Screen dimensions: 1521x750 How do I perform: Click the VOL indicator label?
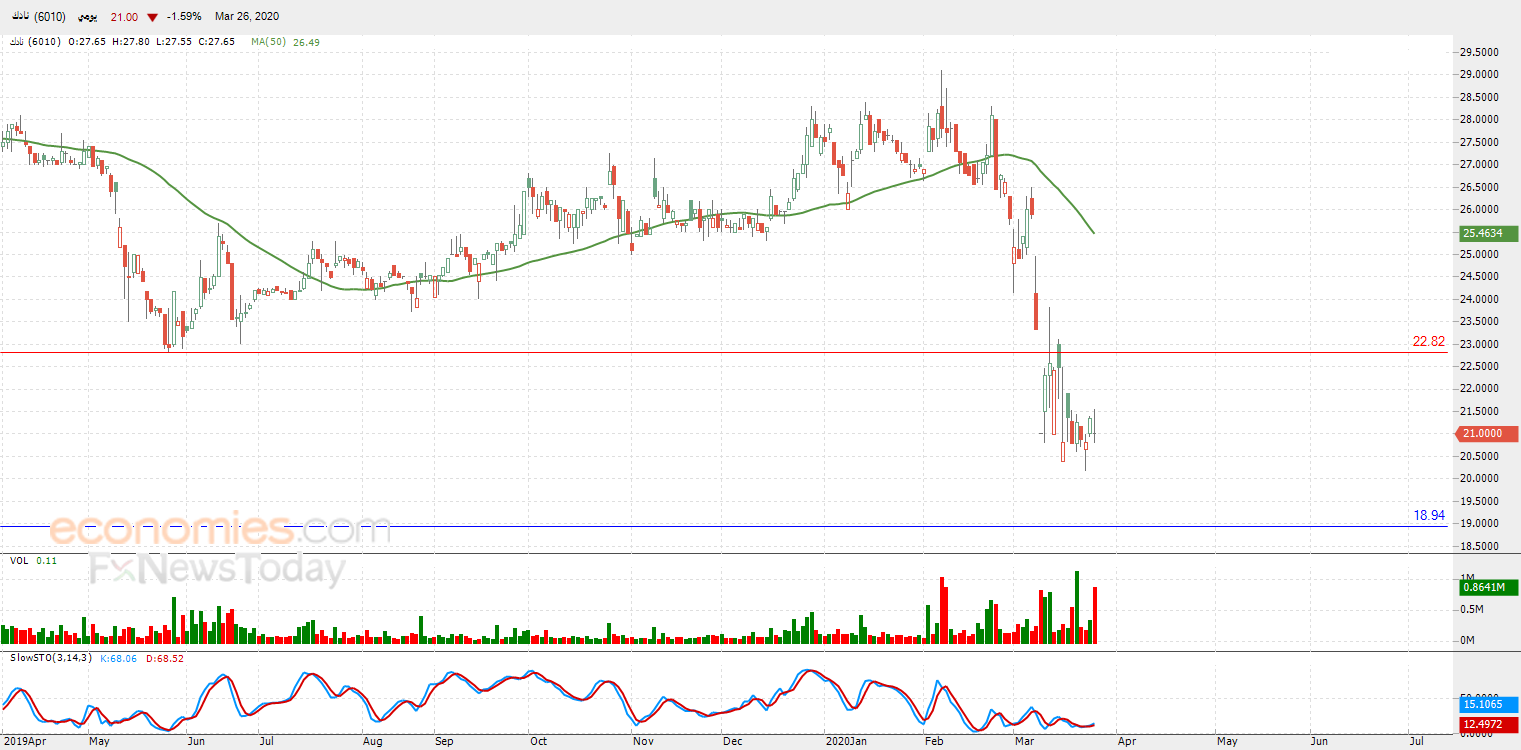point(19,561)
